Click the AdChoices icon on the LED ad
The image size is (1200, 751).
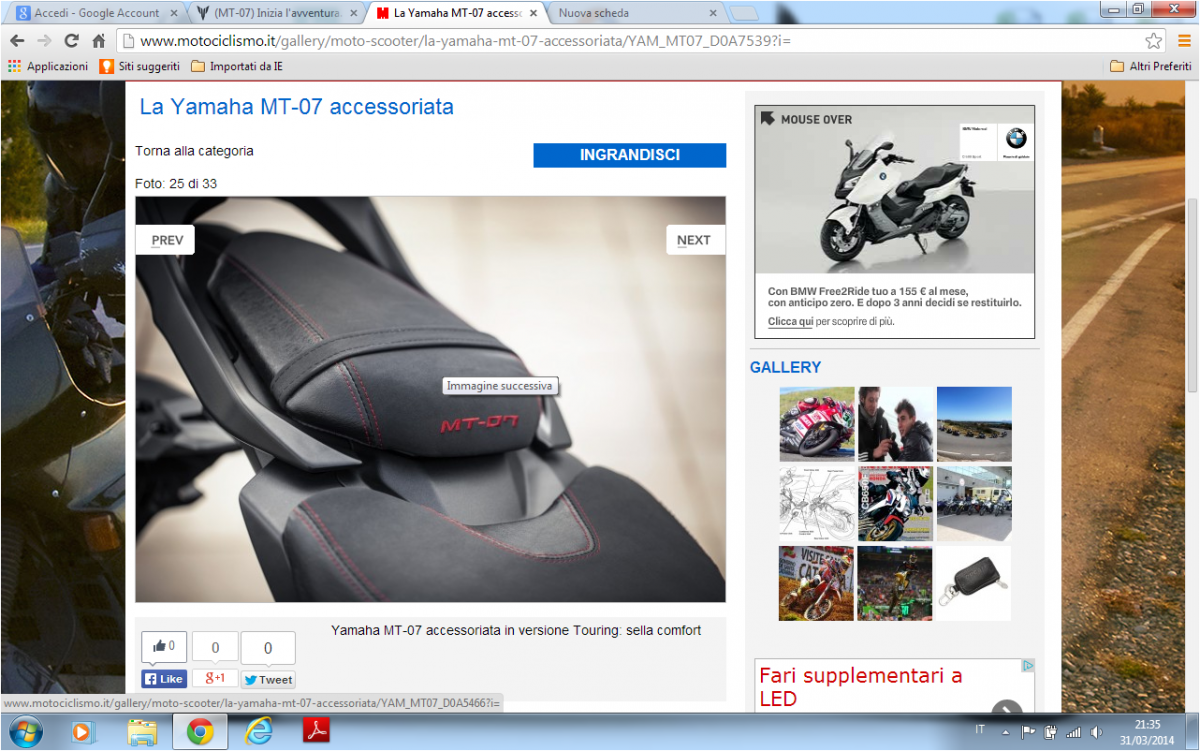[x=1027, y=665]
